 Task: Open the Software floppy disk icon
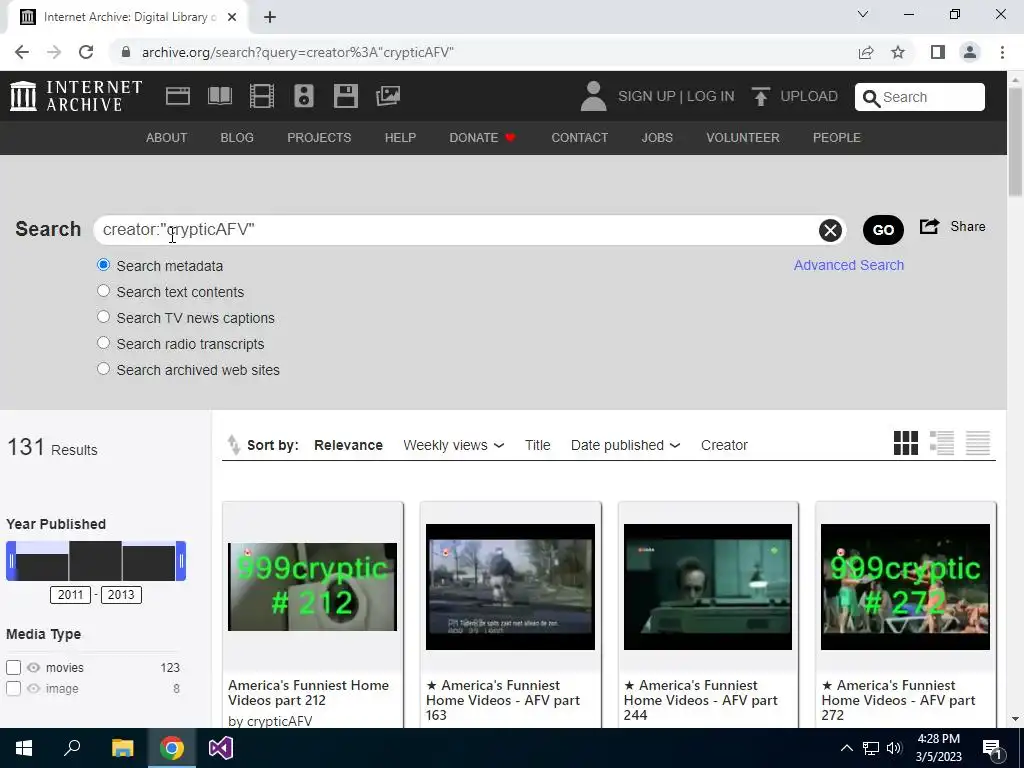345,96
